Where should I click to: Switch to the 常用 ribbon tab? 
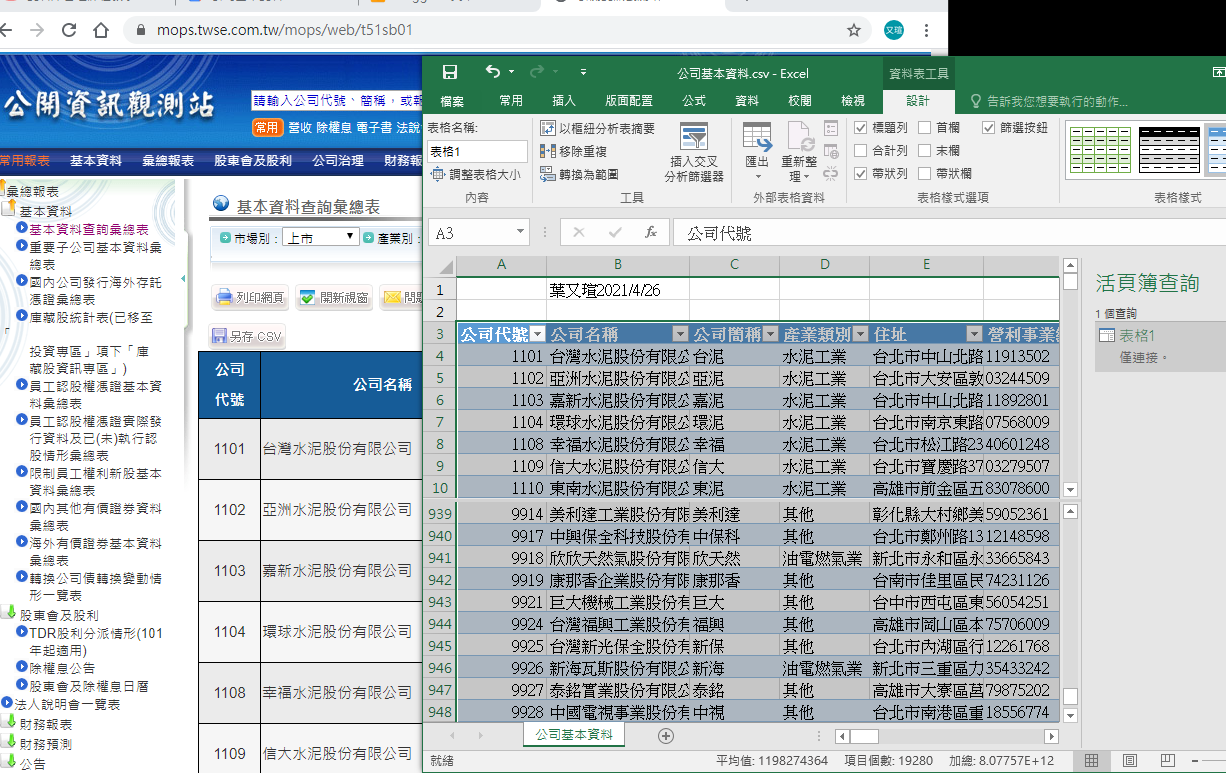511,101
